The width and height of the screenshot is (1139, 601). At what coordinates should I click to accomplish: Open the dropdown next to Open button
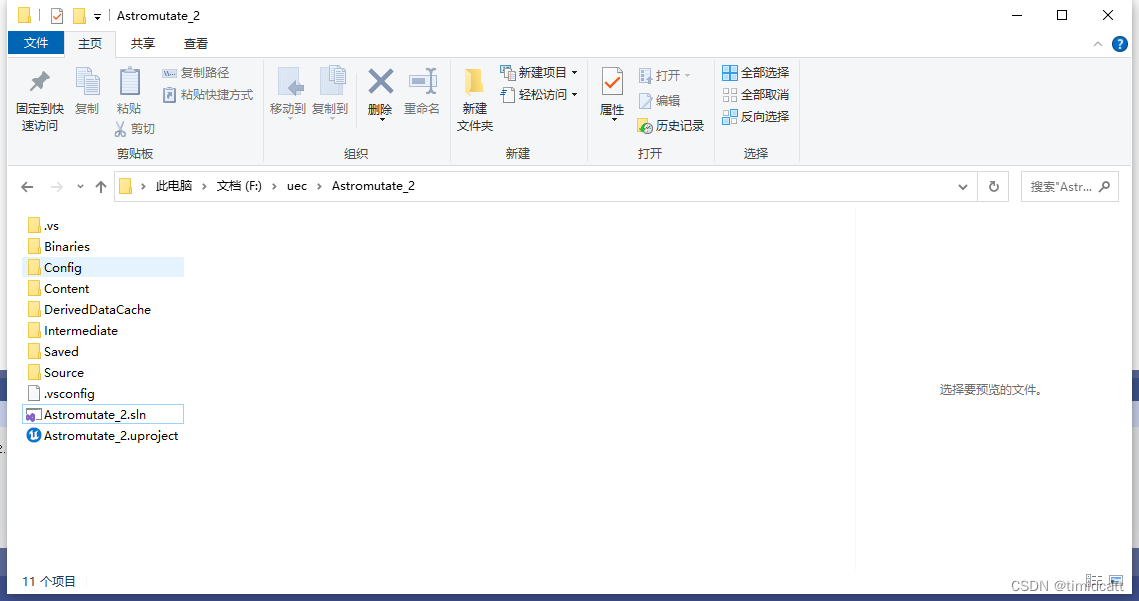687,76
